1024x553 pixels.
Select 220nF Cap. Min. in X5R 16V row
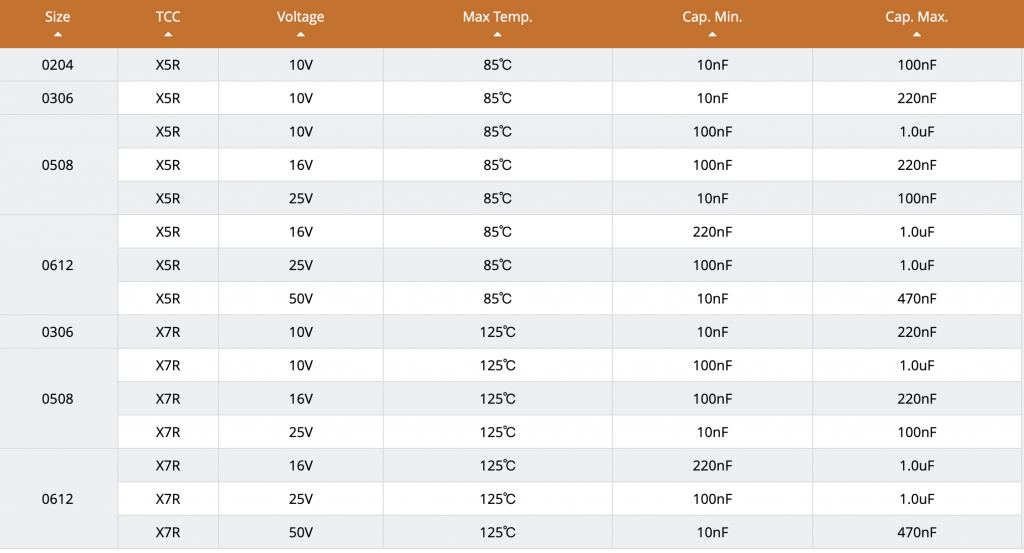712,232
